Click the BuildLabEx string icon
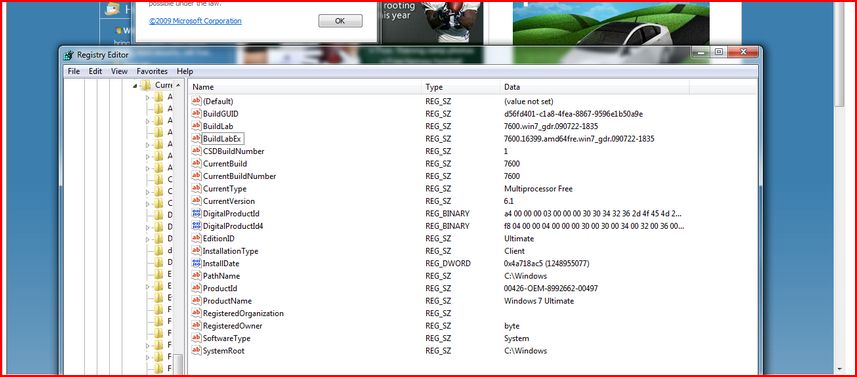 point(197,139)
